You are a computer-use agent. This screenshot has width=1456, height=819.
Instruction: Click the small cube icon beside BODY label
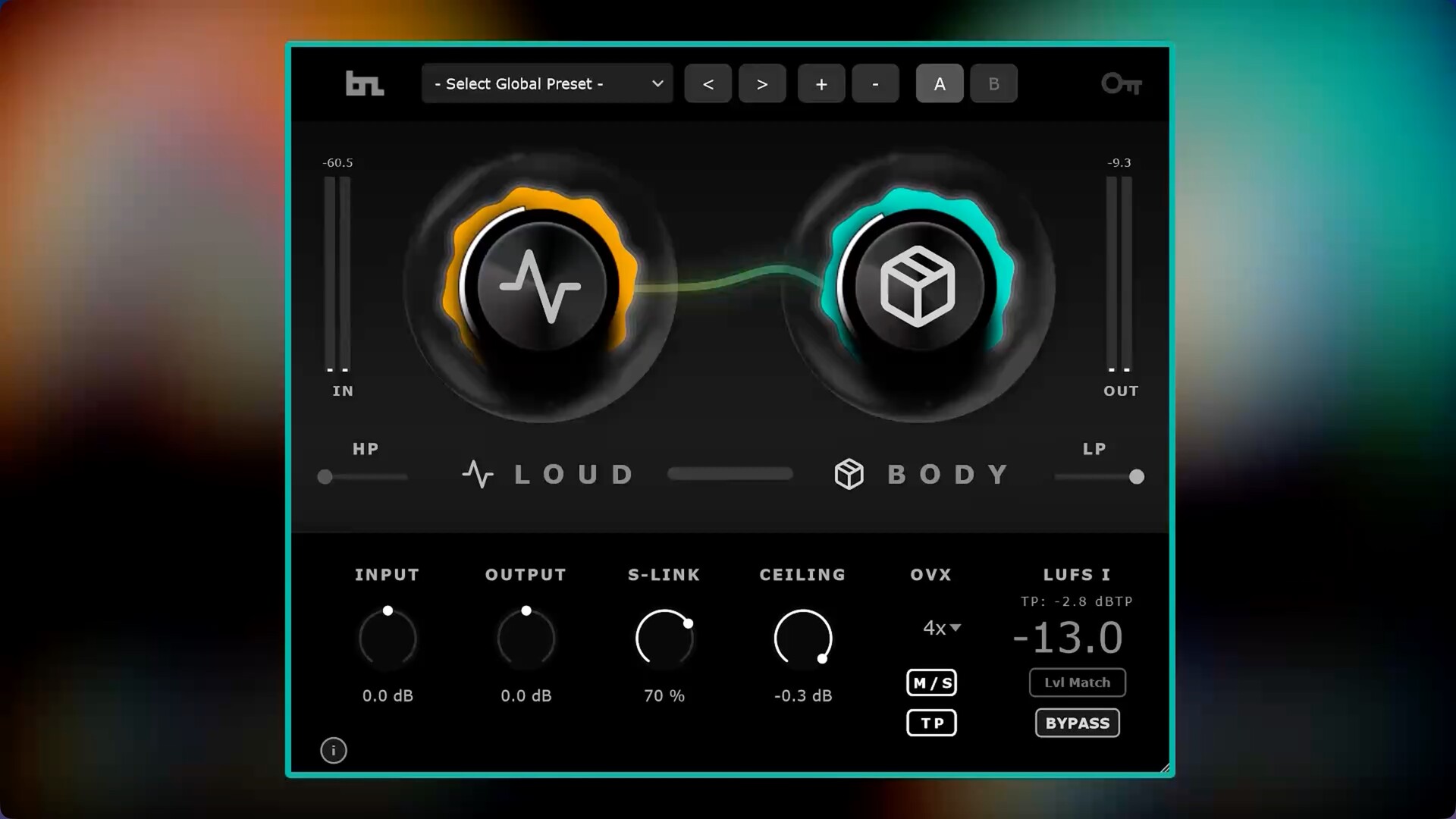point(848,473)
